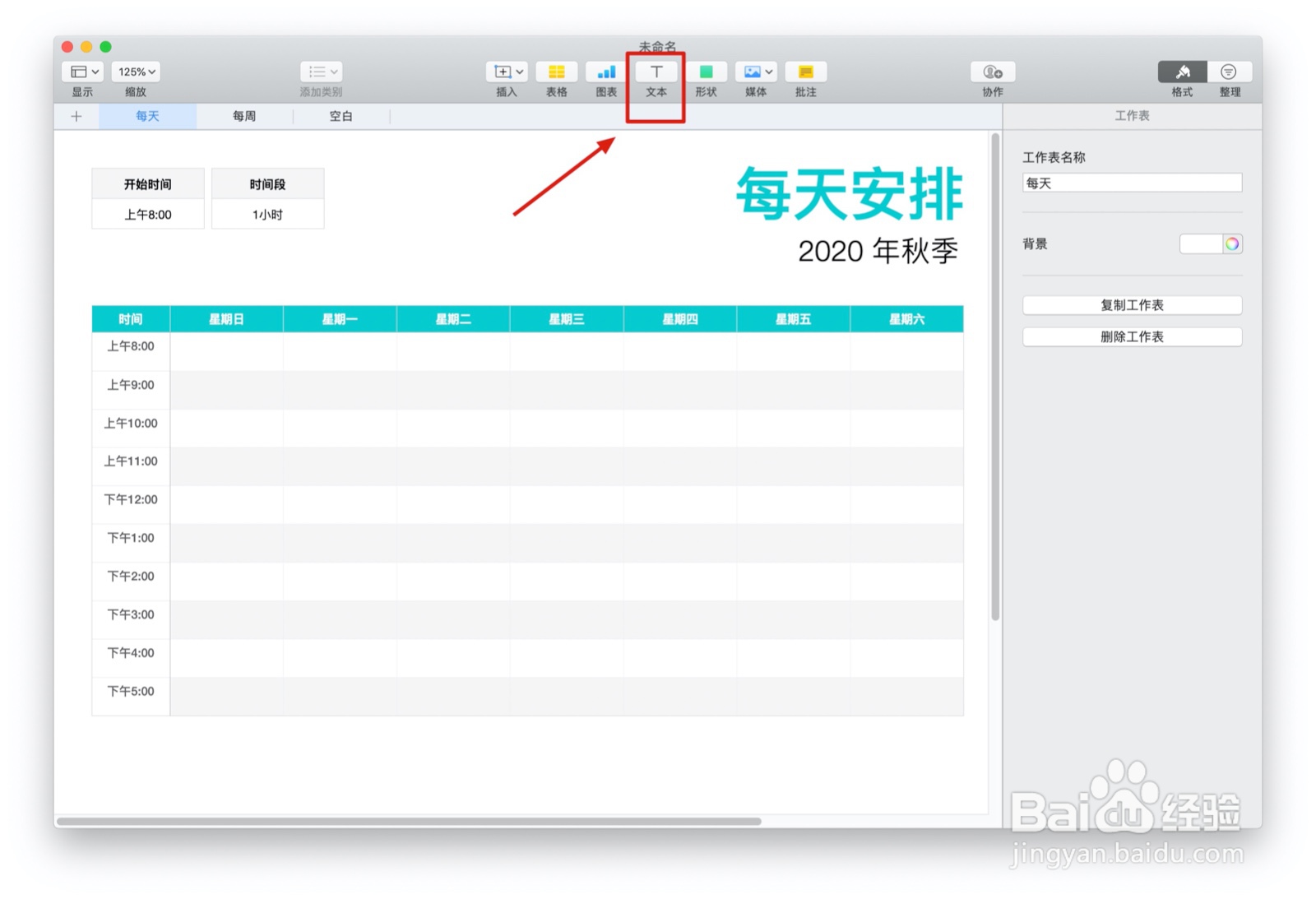Screen dimensions: 1316x899
Task: Select the 星期三 header cell in the table
Action: 566,319
